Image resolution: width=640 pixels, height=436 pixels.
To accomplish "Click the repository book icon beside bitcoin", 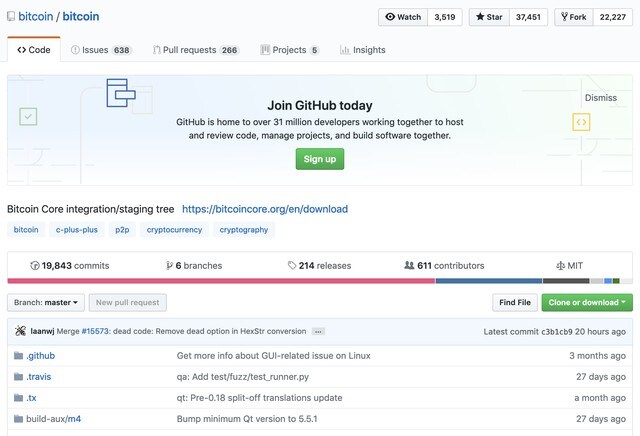I will point(11,17).
